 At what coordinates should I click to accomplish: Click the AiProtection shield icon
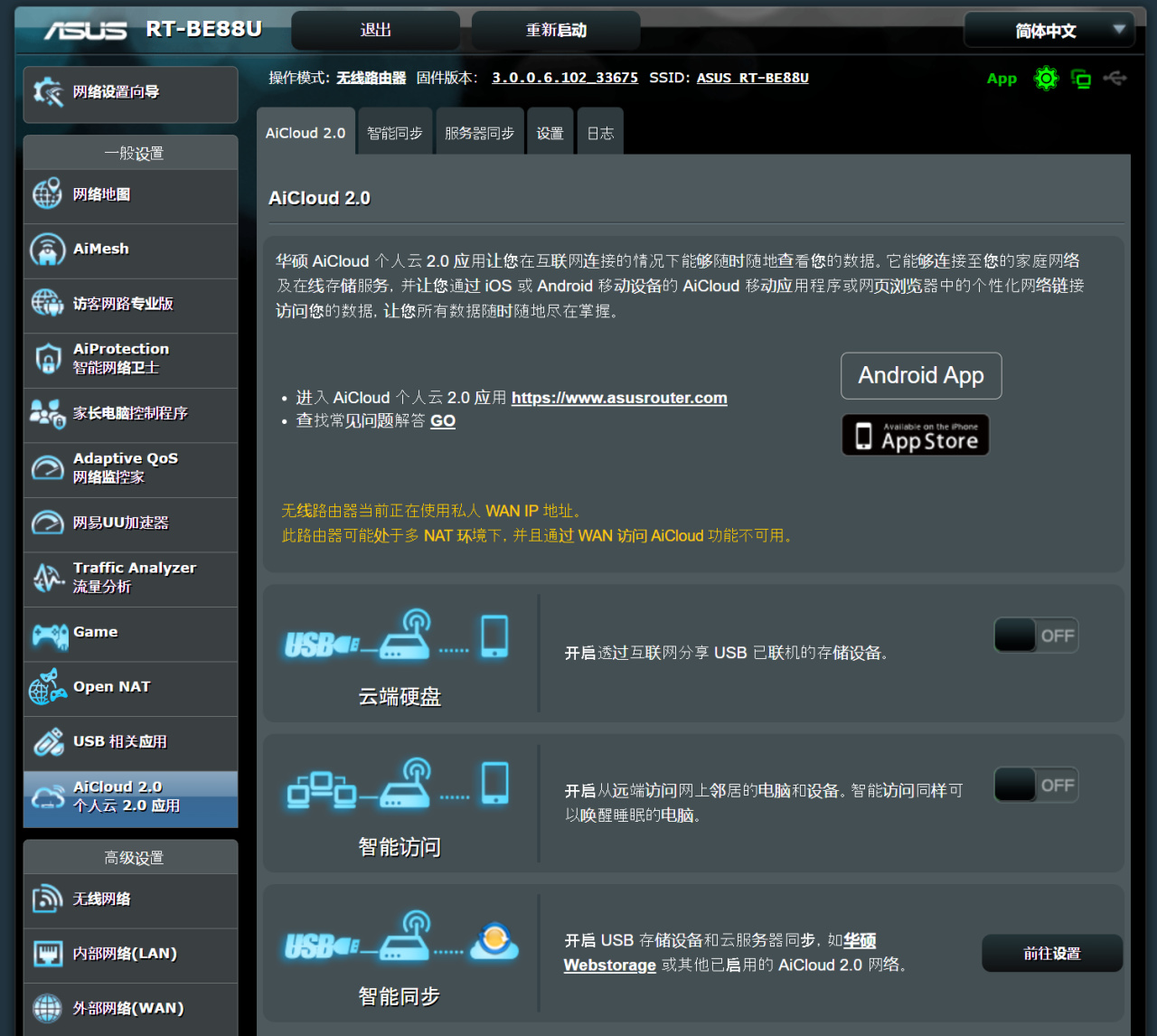pos(47,359)
